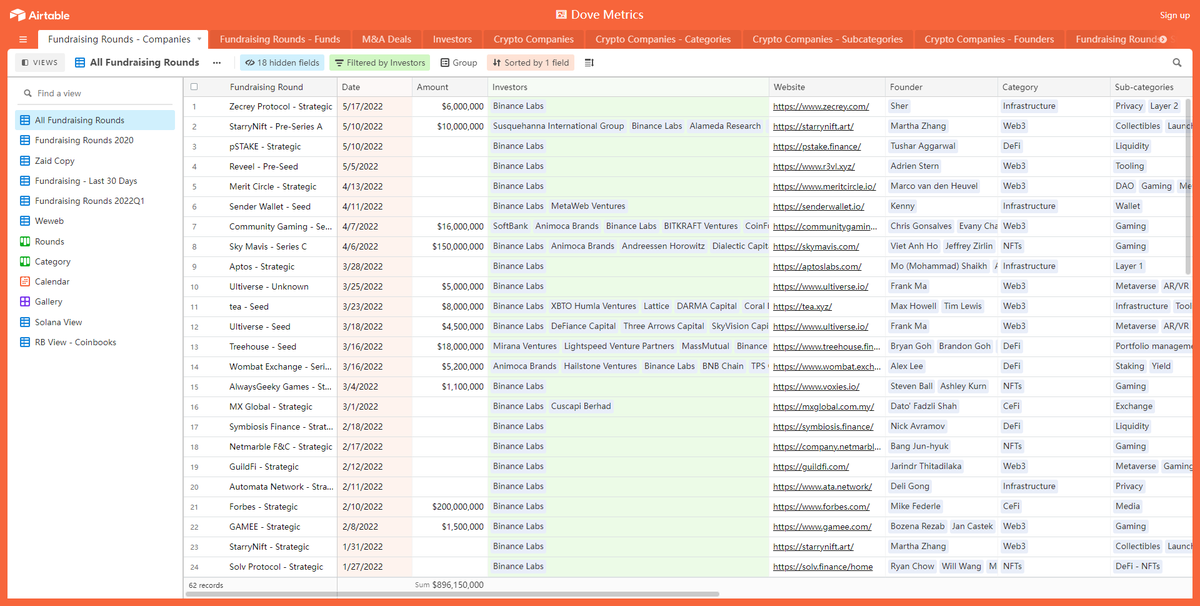Click $150,000,000 amount cell

pos(450,246)
